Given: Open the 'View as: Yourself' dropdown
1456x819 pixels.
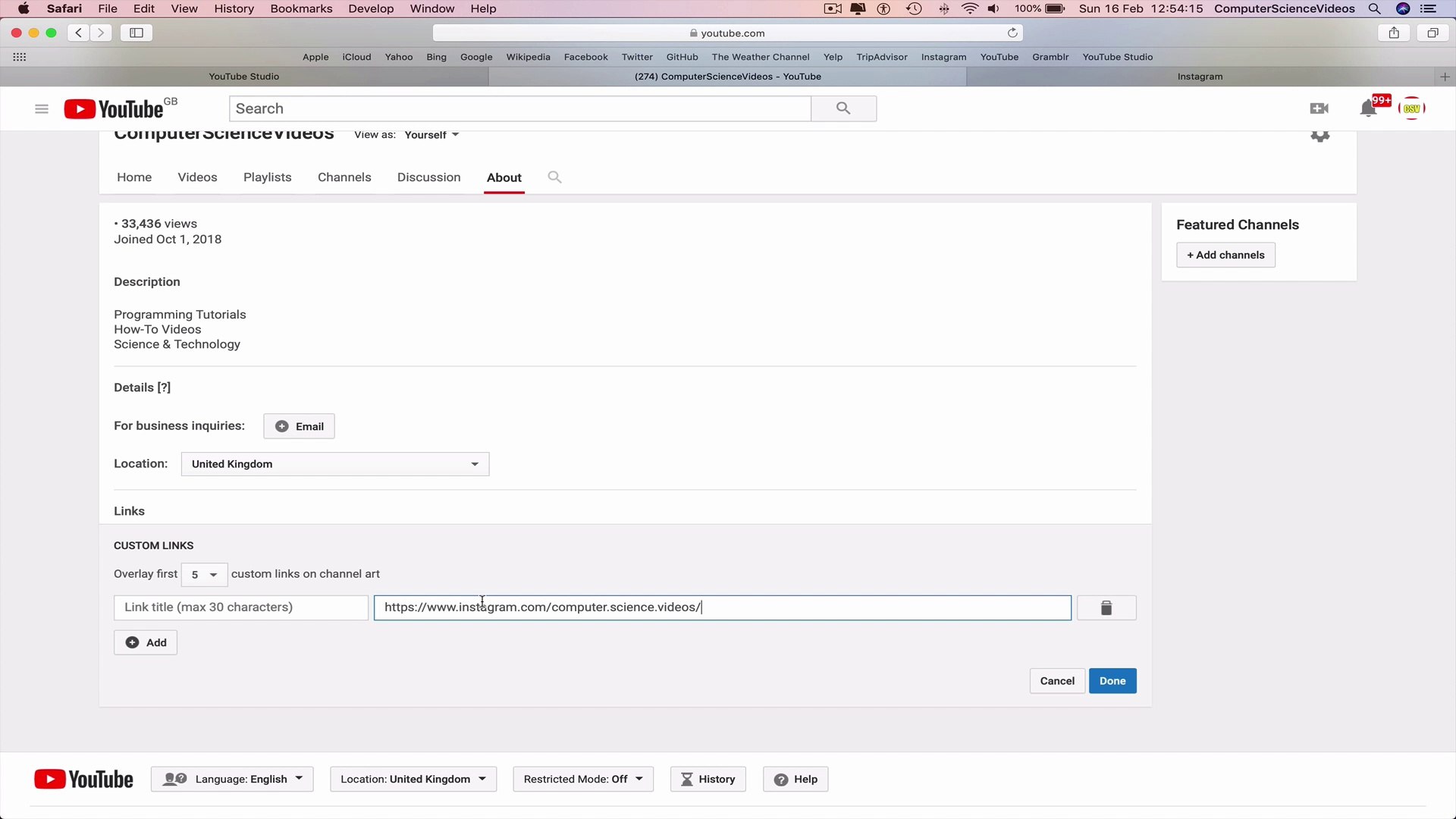Looking at the screenshot, I should (430, 134).
